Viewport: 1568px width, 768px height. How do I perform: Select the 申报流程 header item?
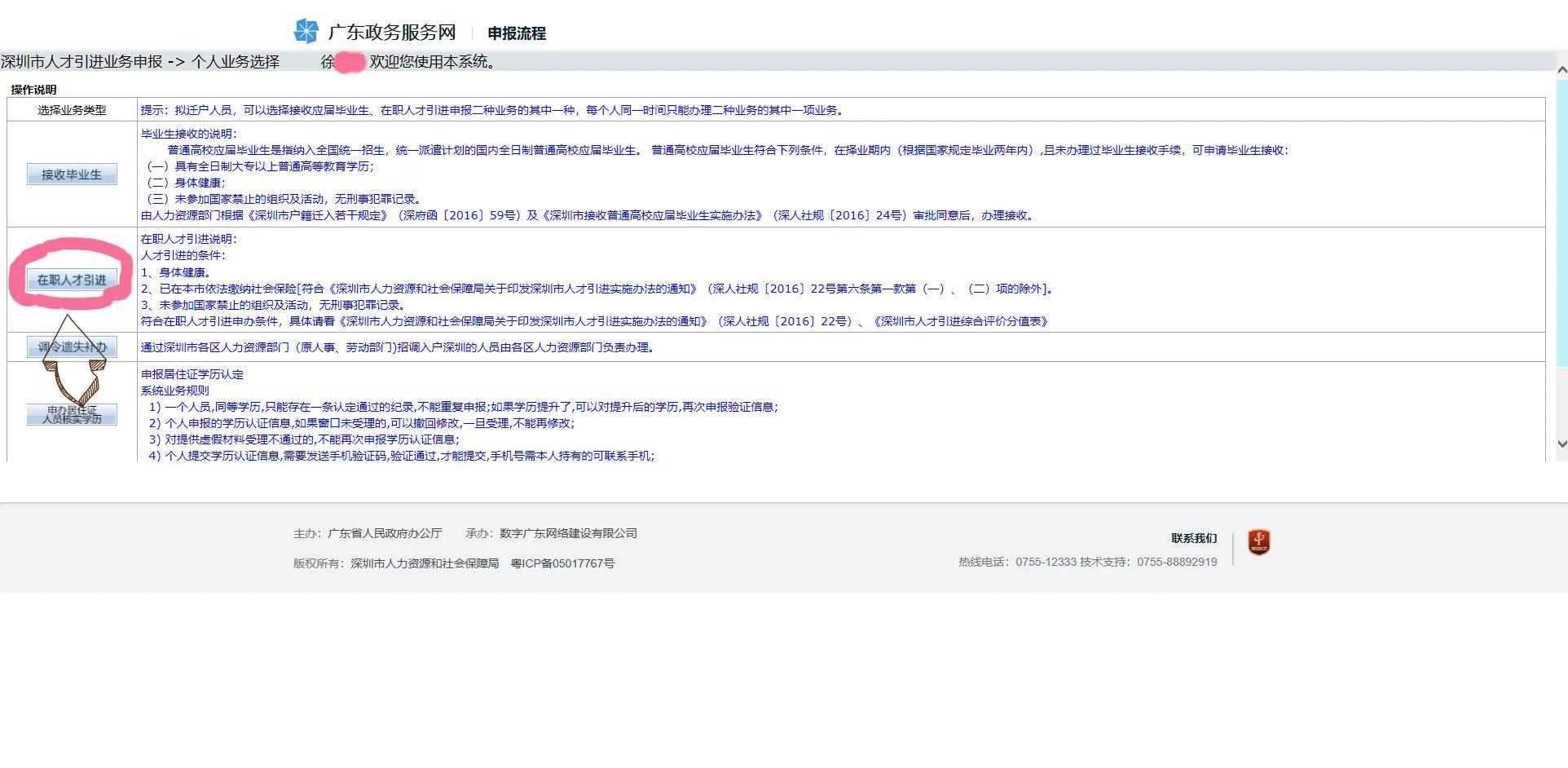click(x=517, y=33)
